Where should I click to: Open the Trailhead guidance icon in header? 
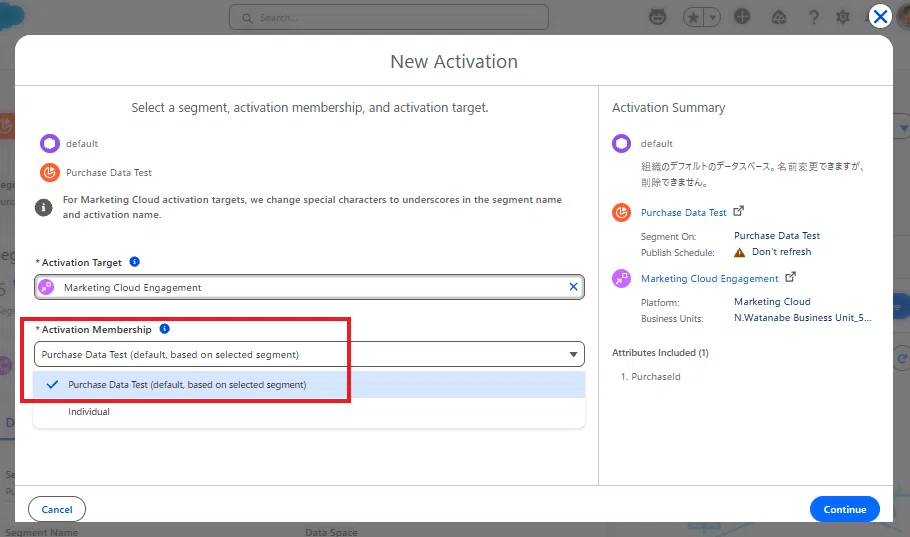[778, 17]
